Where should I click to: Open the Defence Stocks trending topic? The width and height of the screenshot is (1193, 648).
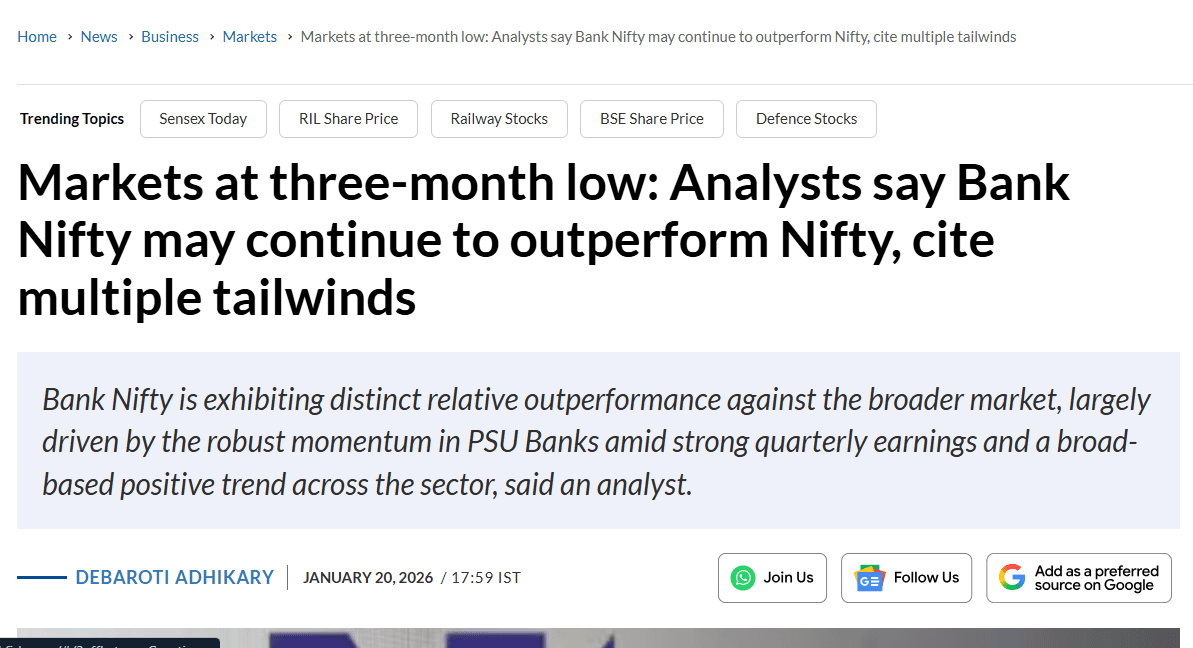[806, 118]
